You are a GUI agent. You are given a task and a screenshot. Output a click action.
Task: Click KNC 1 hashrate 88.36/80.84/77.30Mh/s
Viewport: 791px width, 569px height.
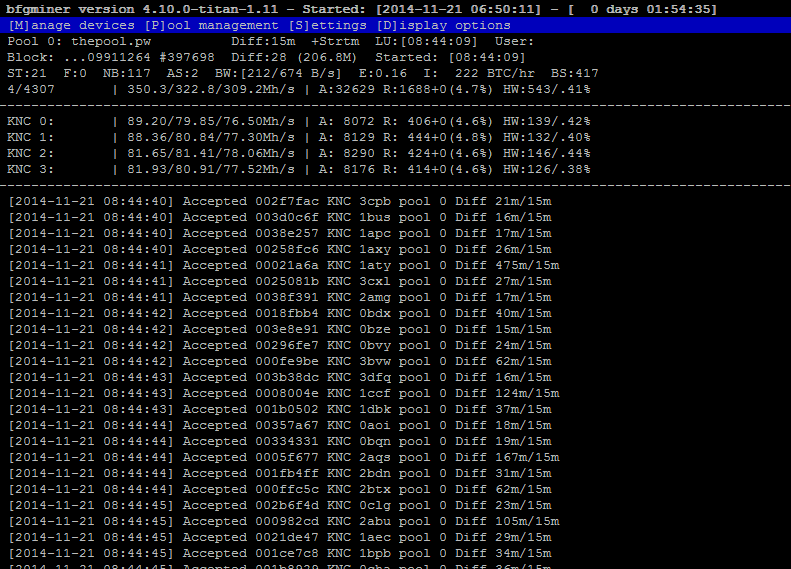tap(211, 138)
